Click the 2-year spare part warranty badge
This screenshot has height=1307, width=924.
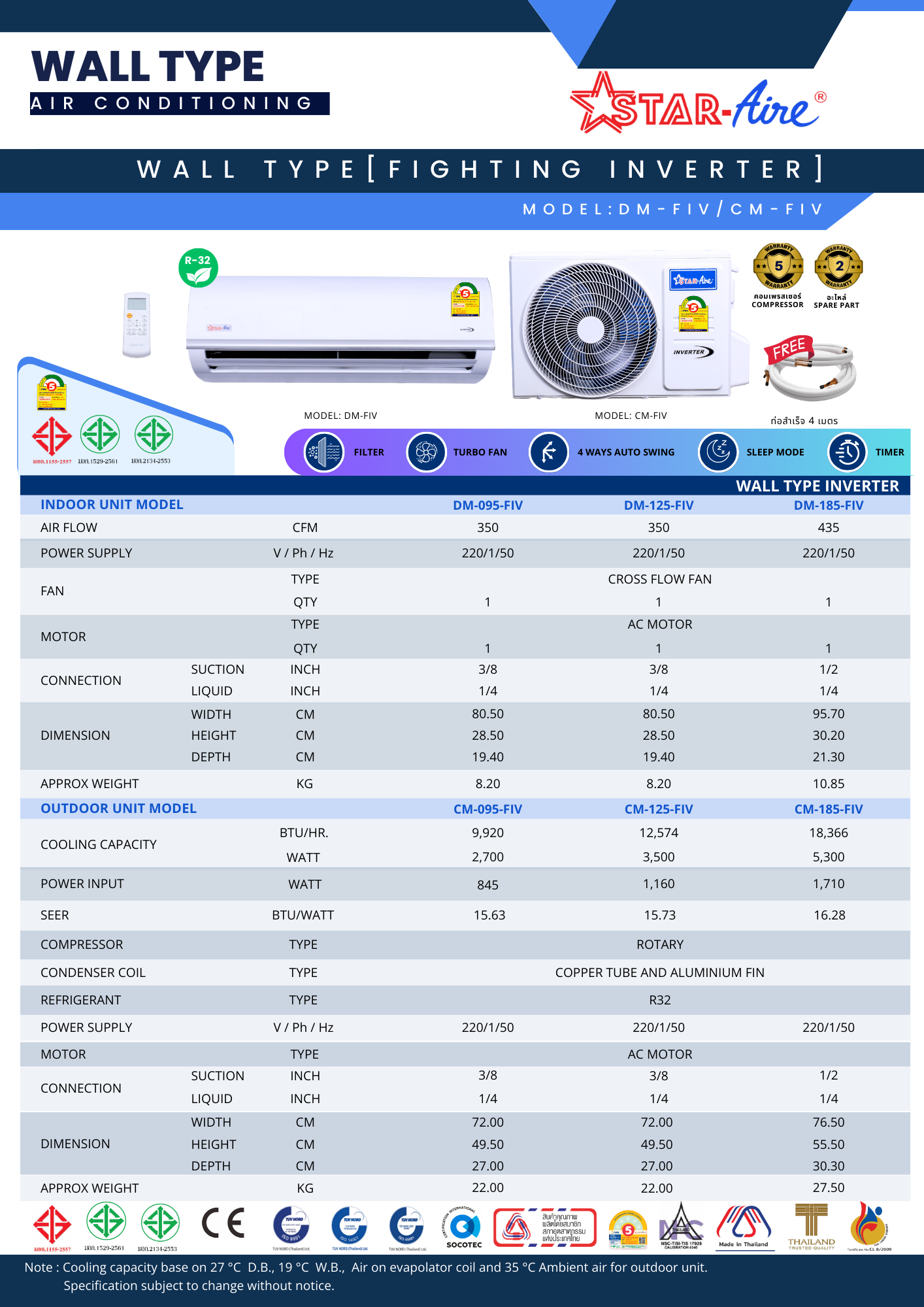[x=838, y=266]
